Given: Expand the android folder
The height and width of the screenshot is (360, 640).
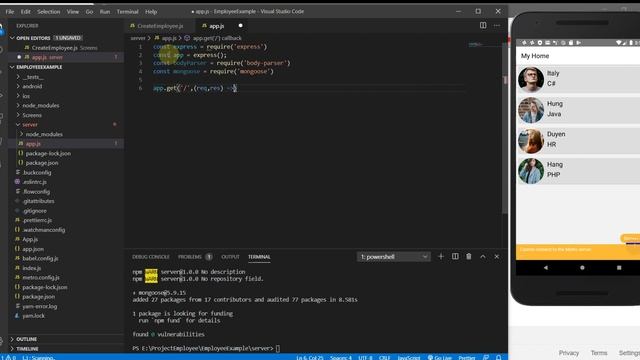Looking at the screenshot, I should 32,87.
